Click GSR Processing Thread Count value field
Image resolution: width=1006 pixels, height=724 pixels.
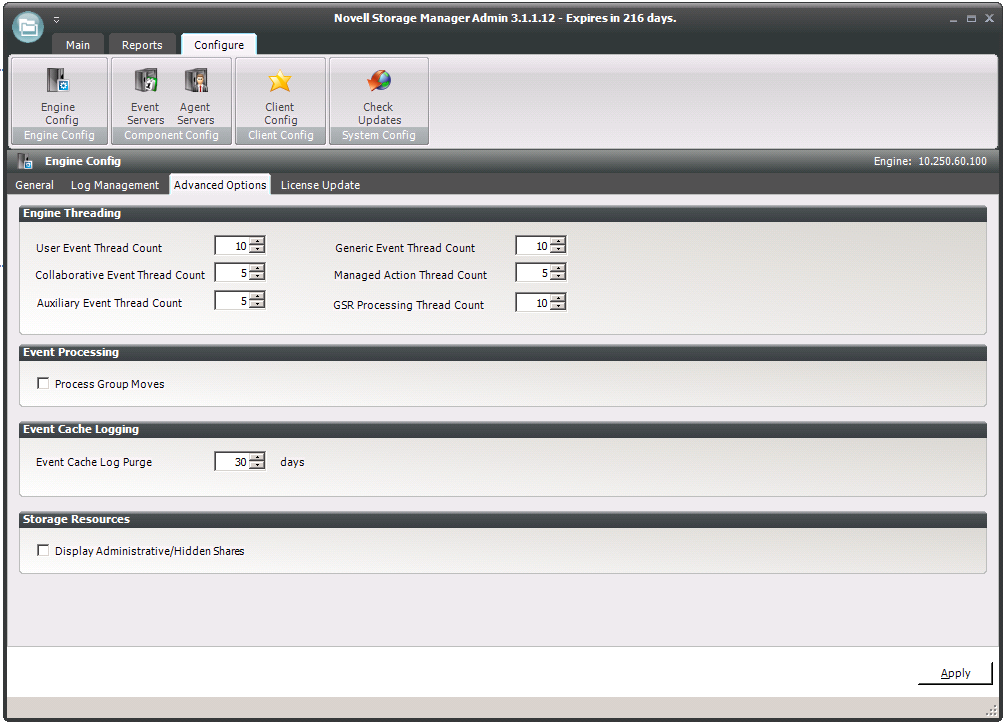tap(533, 302)
